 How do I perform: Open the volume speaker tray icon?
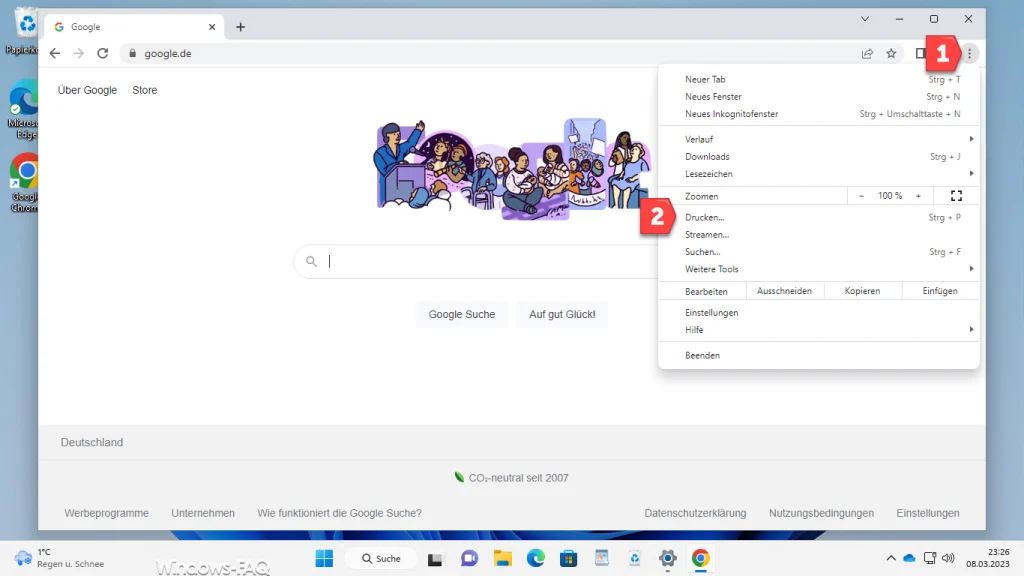[949, 558]
